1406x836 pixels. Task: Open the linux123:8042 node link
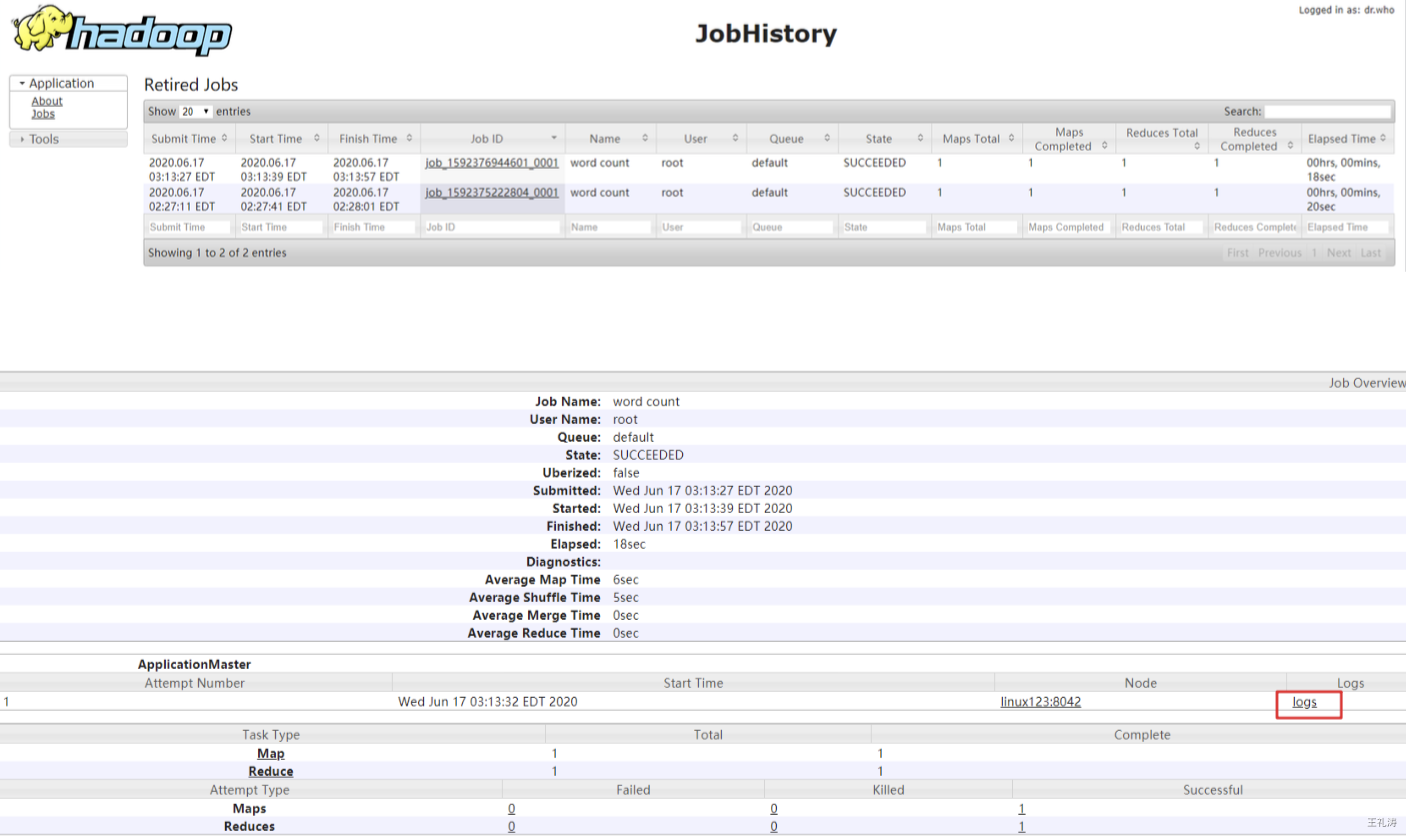click(x=1041, y=702)
